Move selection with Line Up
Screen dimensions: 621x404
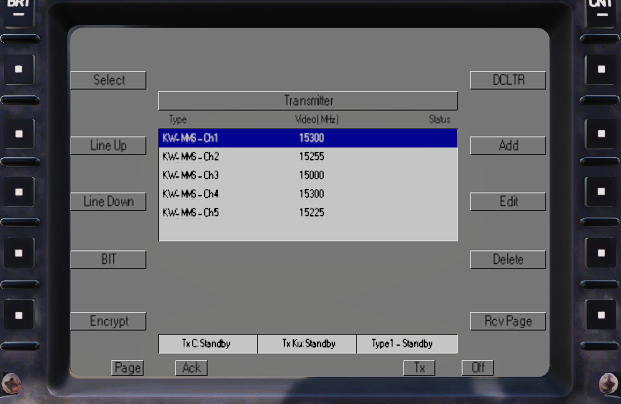pyautogui.click(x=108, y=145)
